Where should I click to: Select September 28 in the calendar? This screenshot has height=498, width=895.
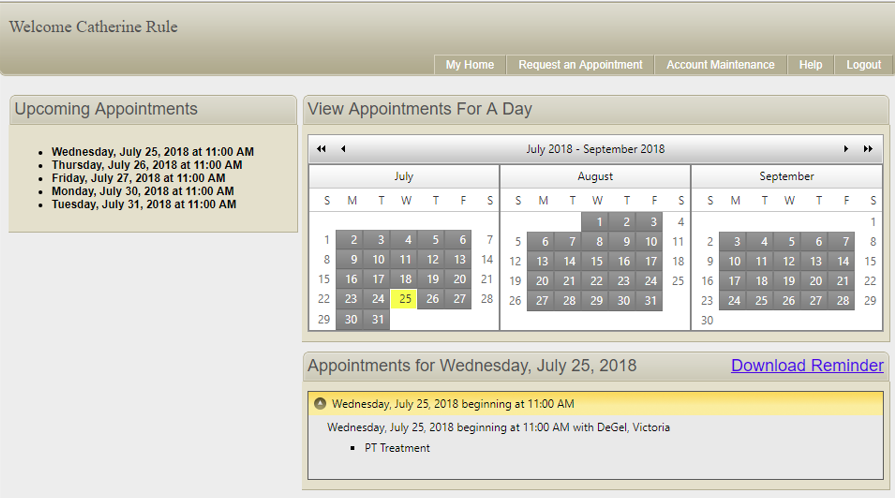click(x=843, y=300)
